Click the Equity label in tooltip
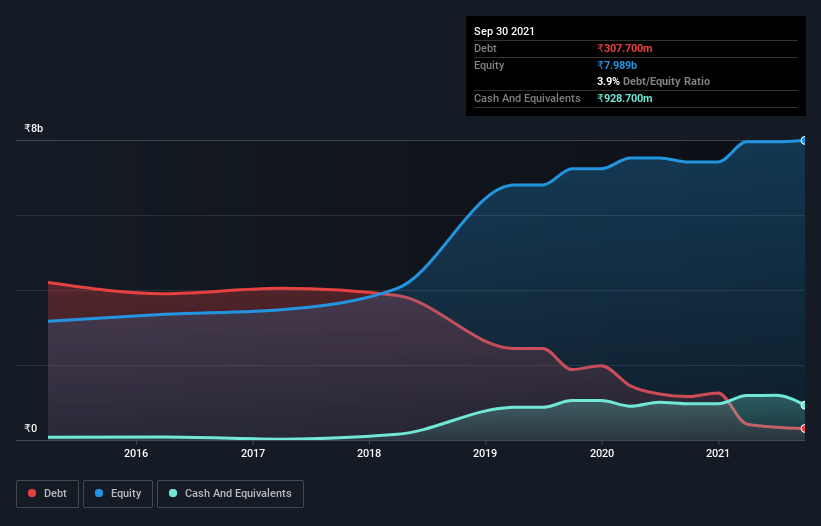The width and height of the screenshot is (821, 526). pos(489,65)
